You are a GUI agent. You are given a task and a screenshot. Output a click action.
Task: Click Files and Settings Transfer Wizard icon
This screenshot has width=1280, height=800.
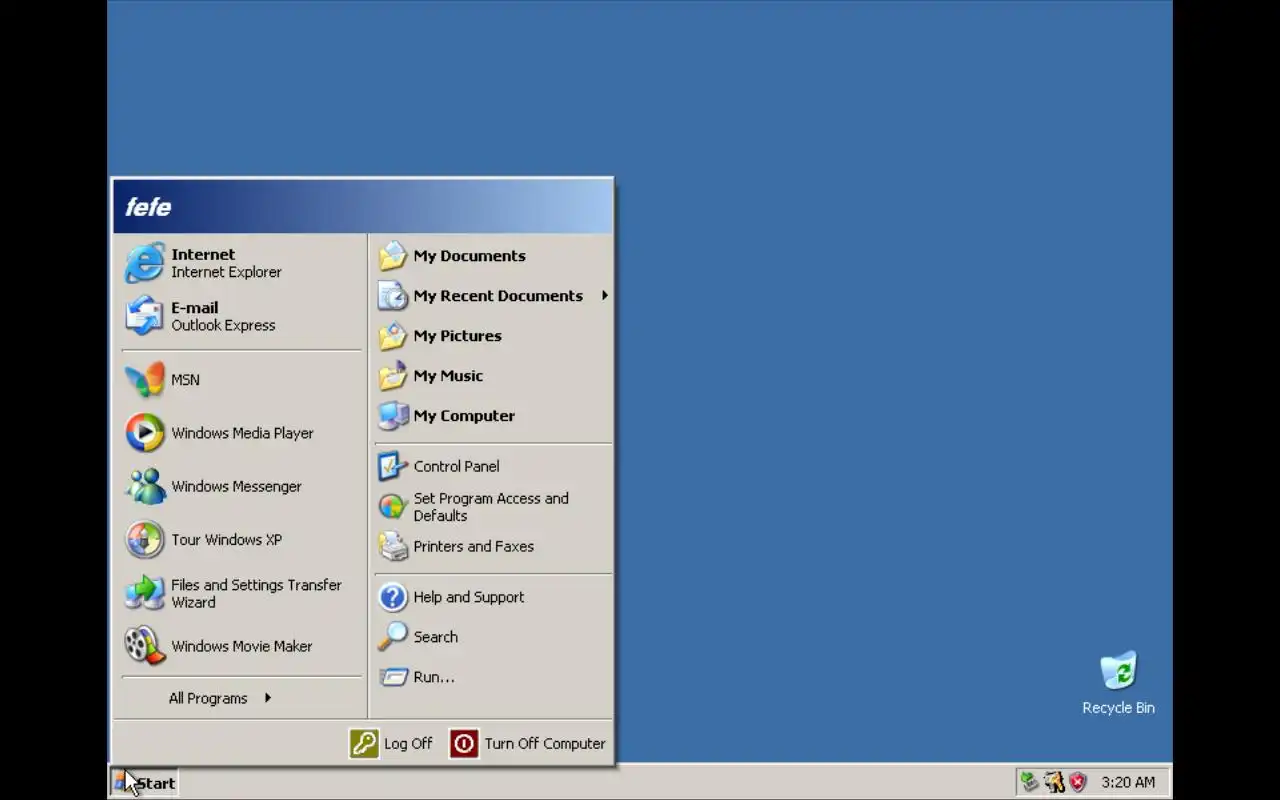pos(144,593)
